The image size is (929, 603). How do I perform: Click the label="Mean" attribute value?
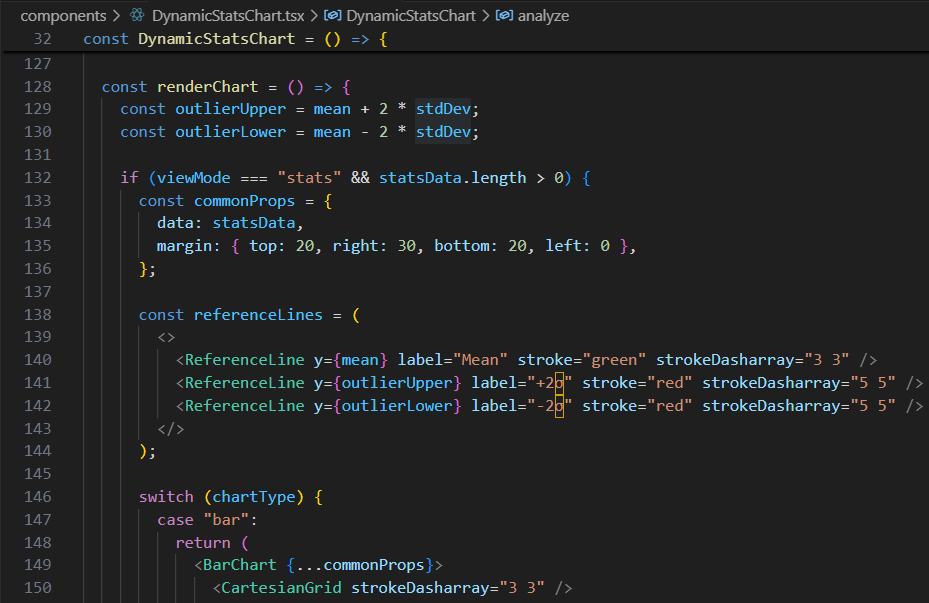[x=480, y=360]
